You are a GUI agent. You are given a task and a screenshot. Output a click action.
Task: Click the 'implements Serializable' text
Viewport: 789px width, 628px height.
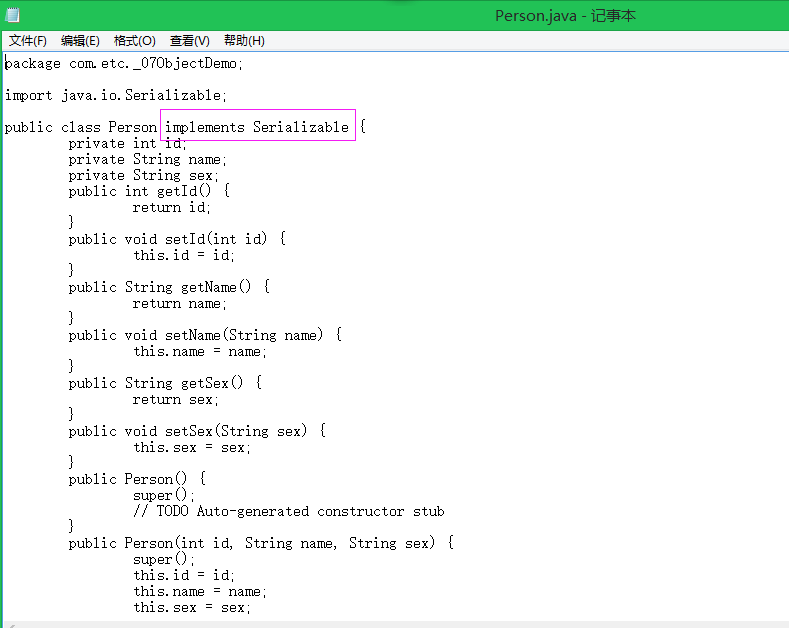(257, 127)
